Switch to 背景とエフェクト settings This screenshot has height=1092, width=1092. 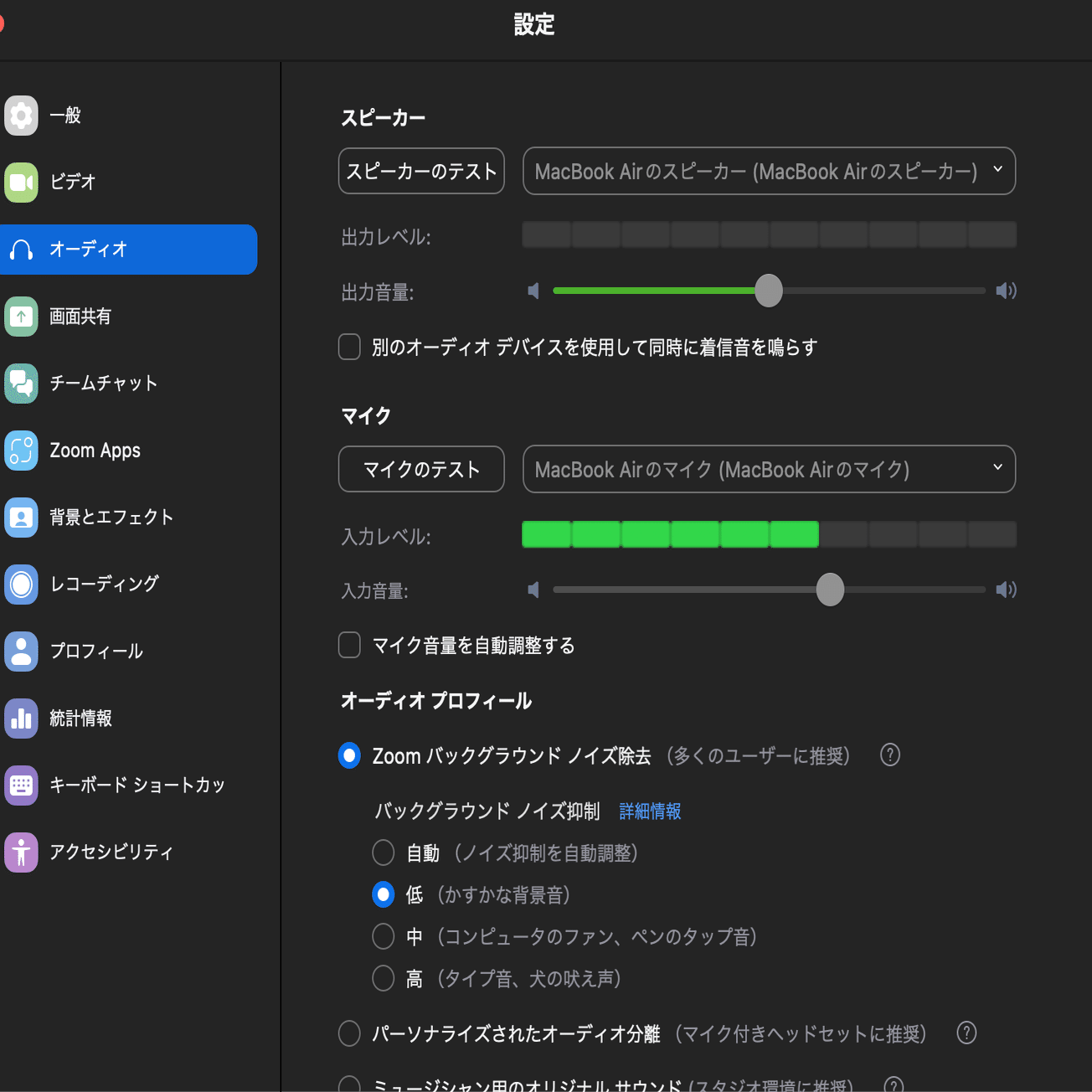point(128,518)
